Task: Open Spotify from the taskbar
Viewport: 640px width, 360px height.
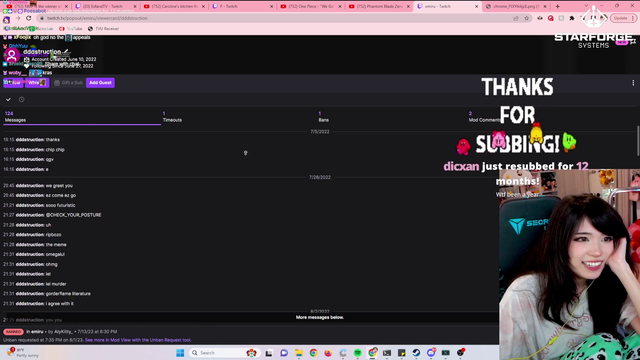Action: (358, 353)
